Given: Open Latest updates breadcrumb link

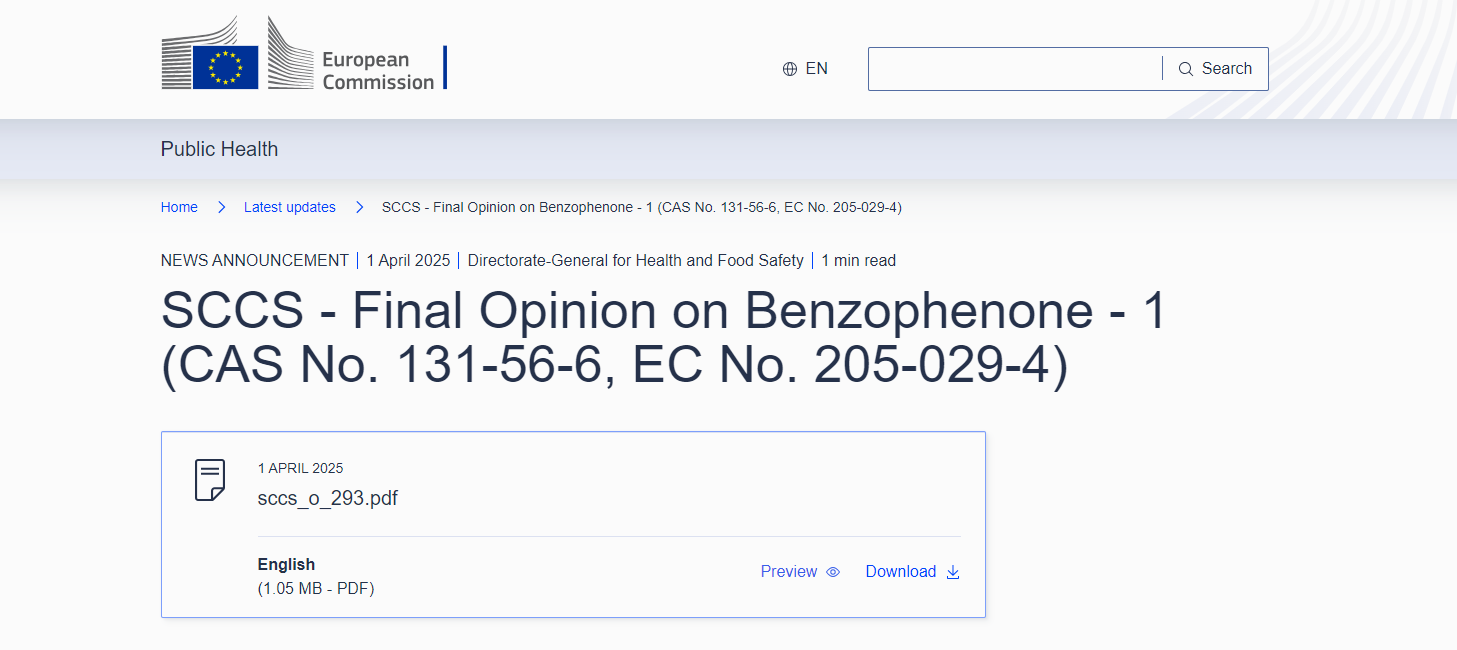Looking at the screenshot, I should pyautogui.click(x=290, y=207).
